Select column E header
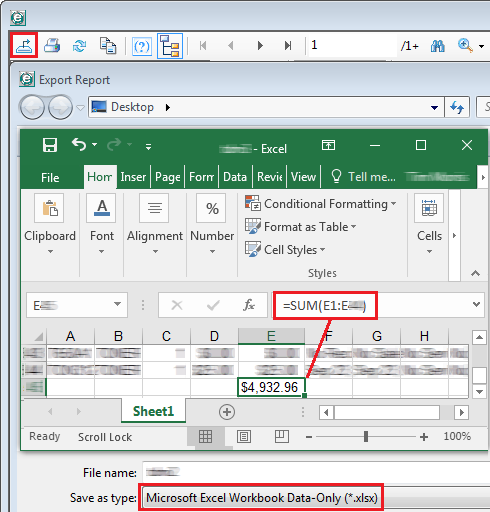Viewport: 490px width, 512px height. point(271,336)
